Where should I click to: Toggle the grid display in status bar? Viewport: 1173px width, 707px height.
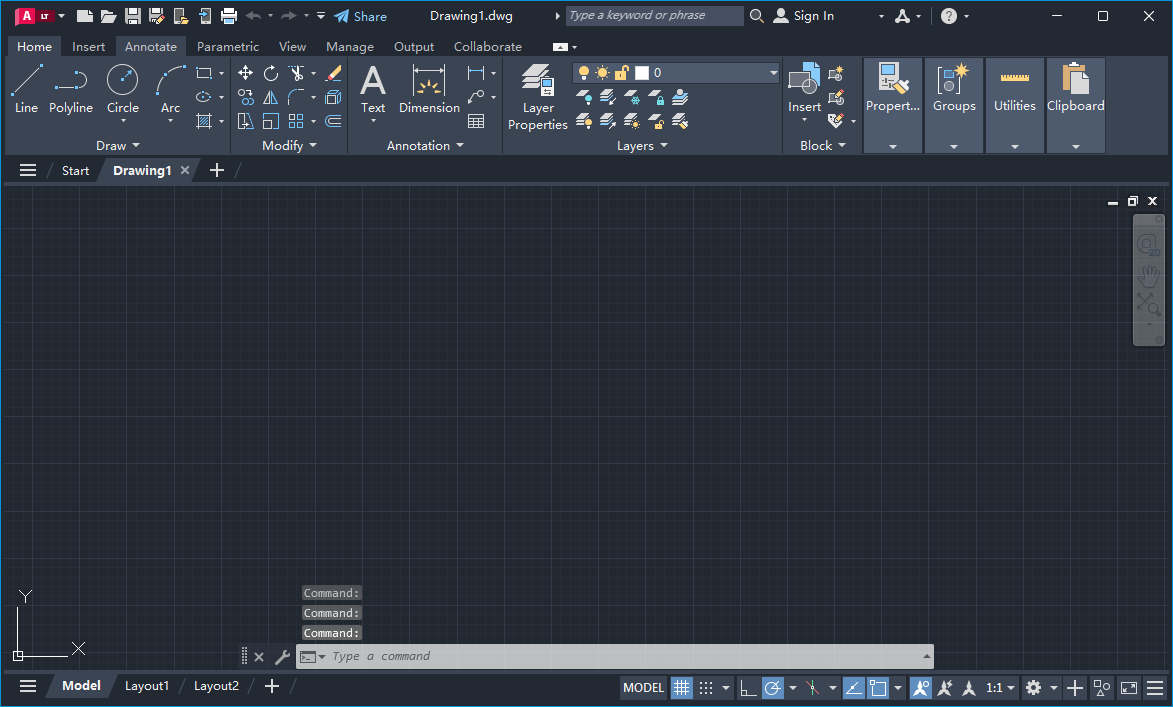pos(682,687)
